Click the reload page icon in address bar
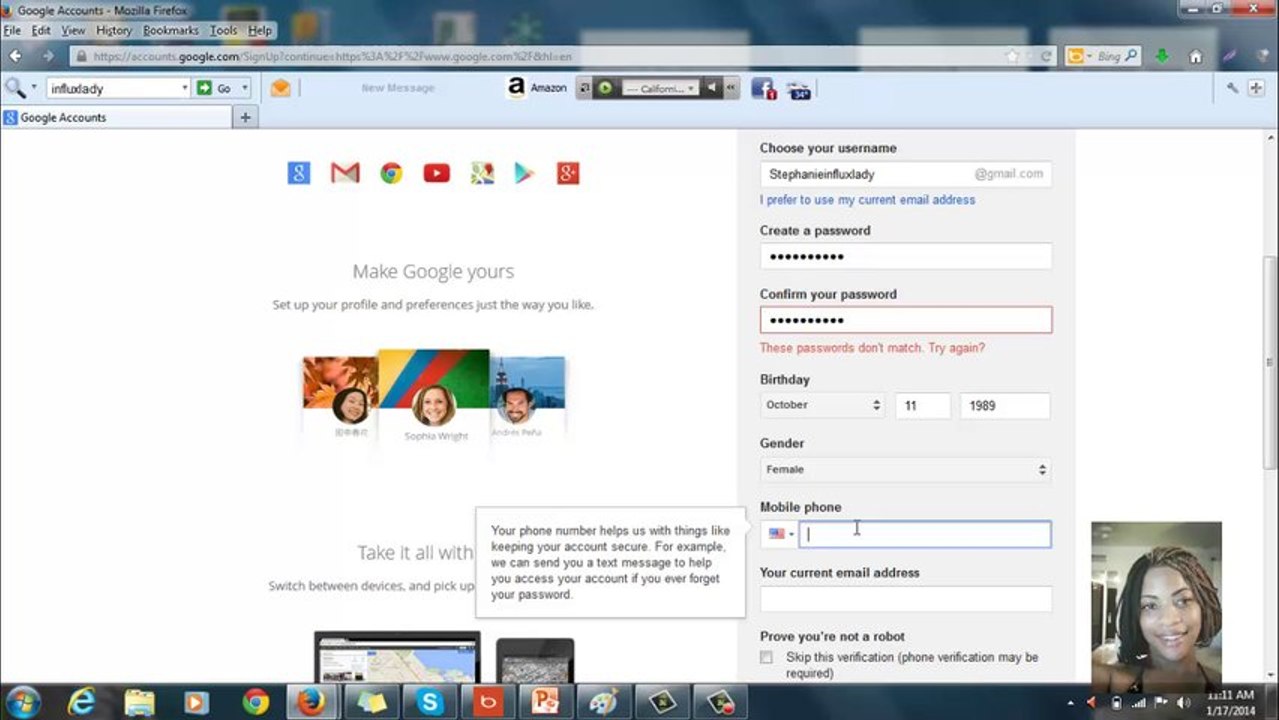 [x=1046, y=56]
